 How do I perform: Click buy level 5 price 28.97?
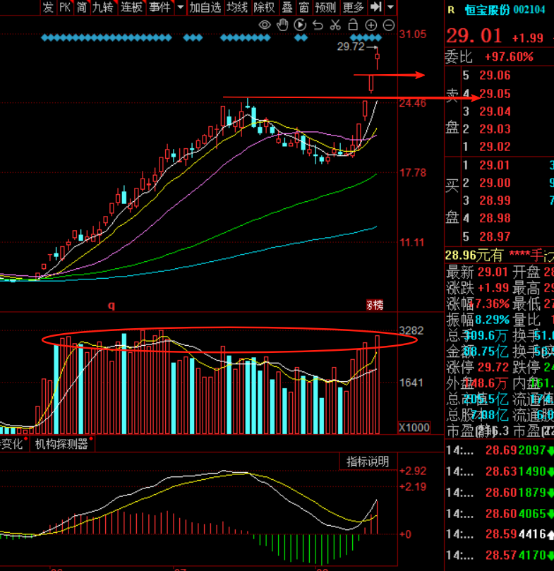[x=495, y=237]
